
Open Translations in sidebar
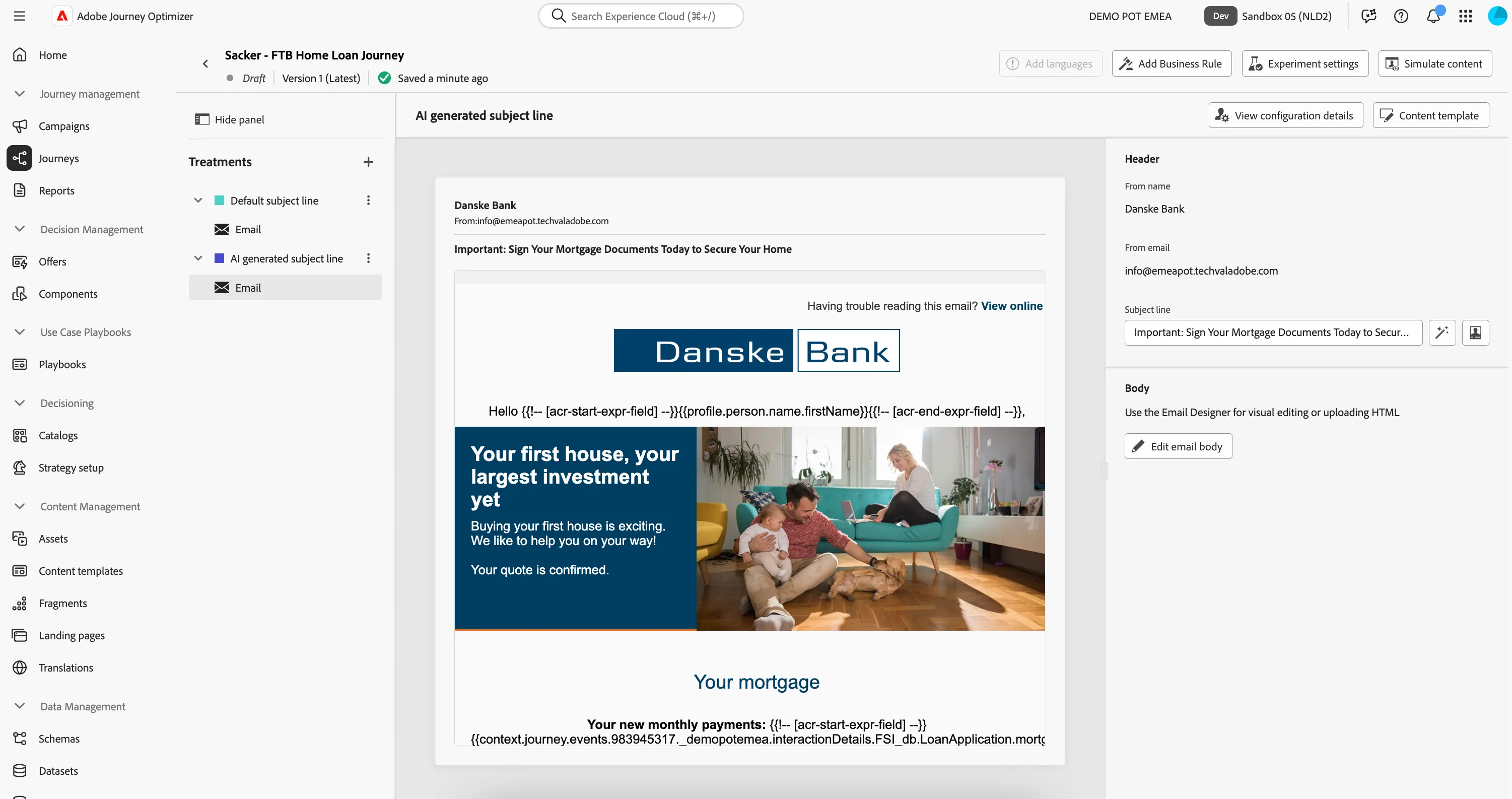(x=66, y=668)
